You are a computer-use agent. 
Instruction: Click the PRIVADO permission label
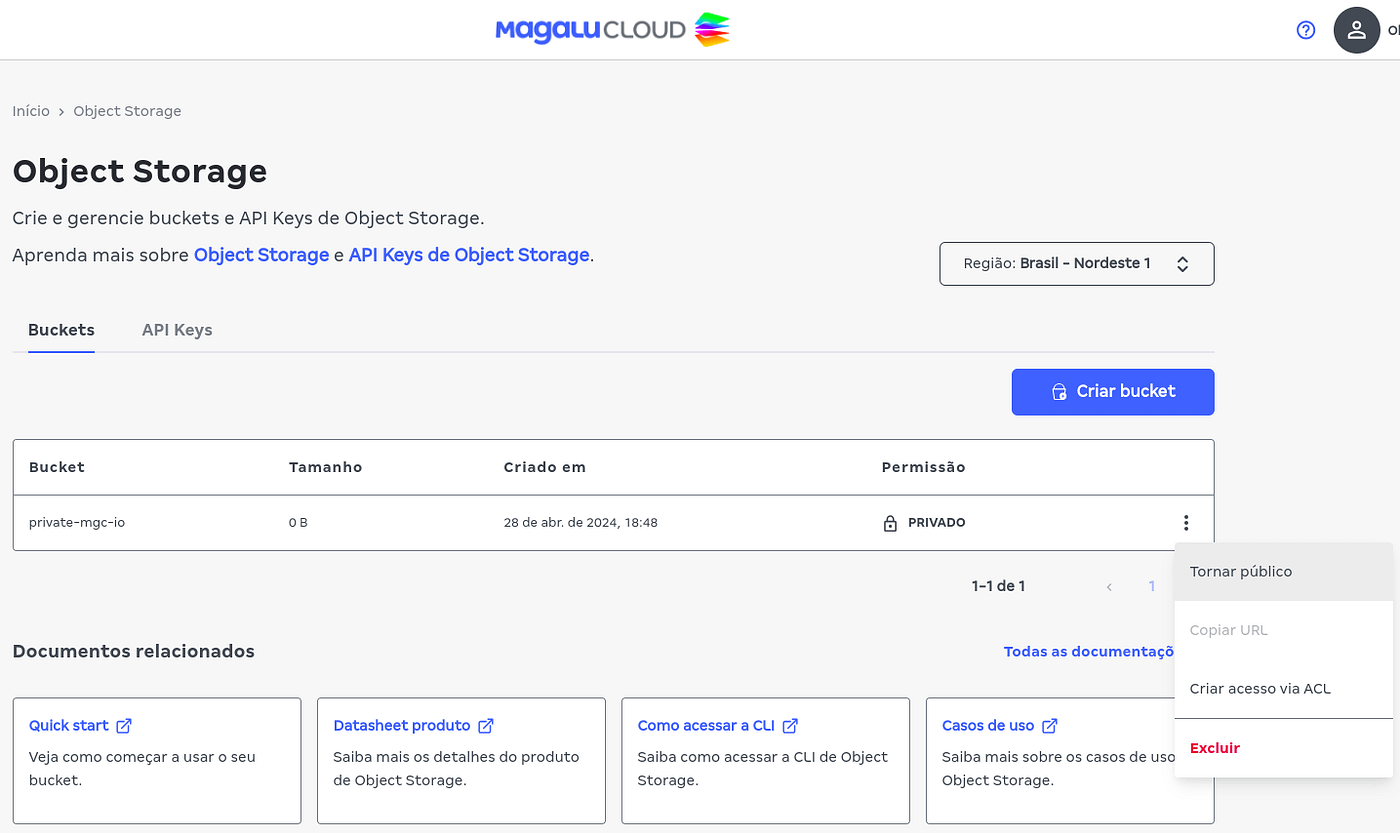coord(937,523)
